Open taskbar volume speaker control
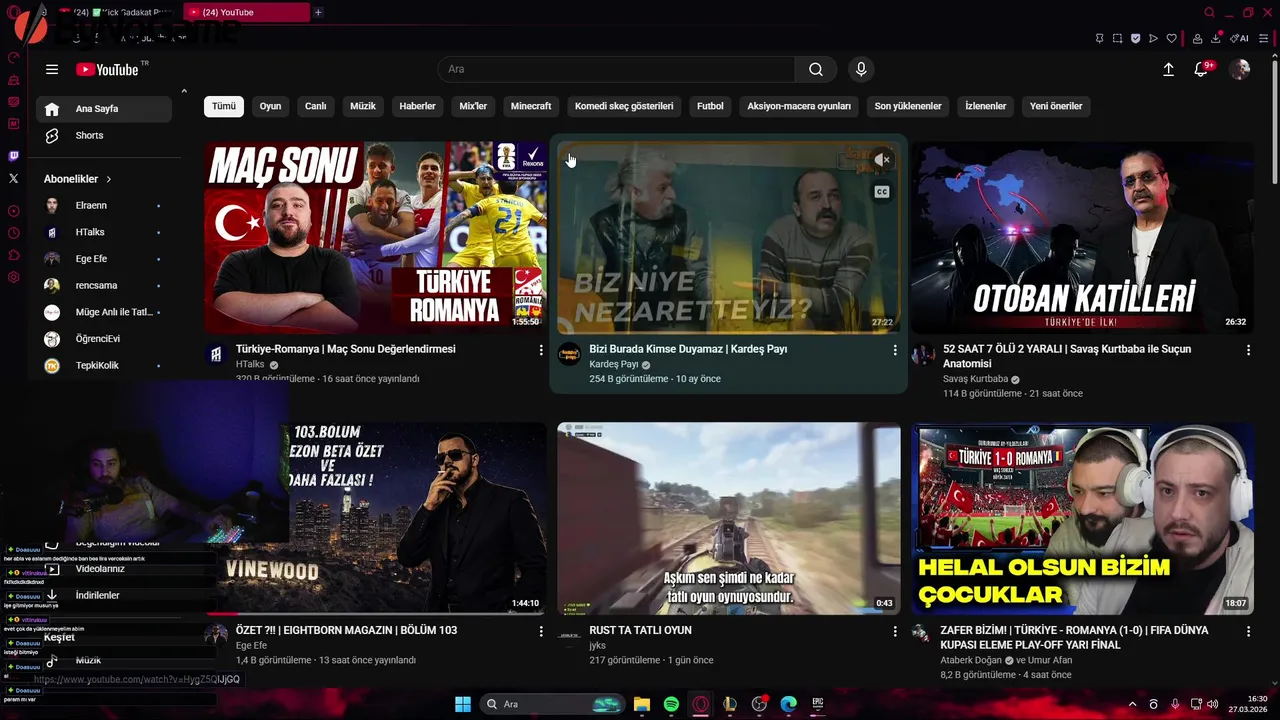Screen dimensions: 1280x720 1212,704
